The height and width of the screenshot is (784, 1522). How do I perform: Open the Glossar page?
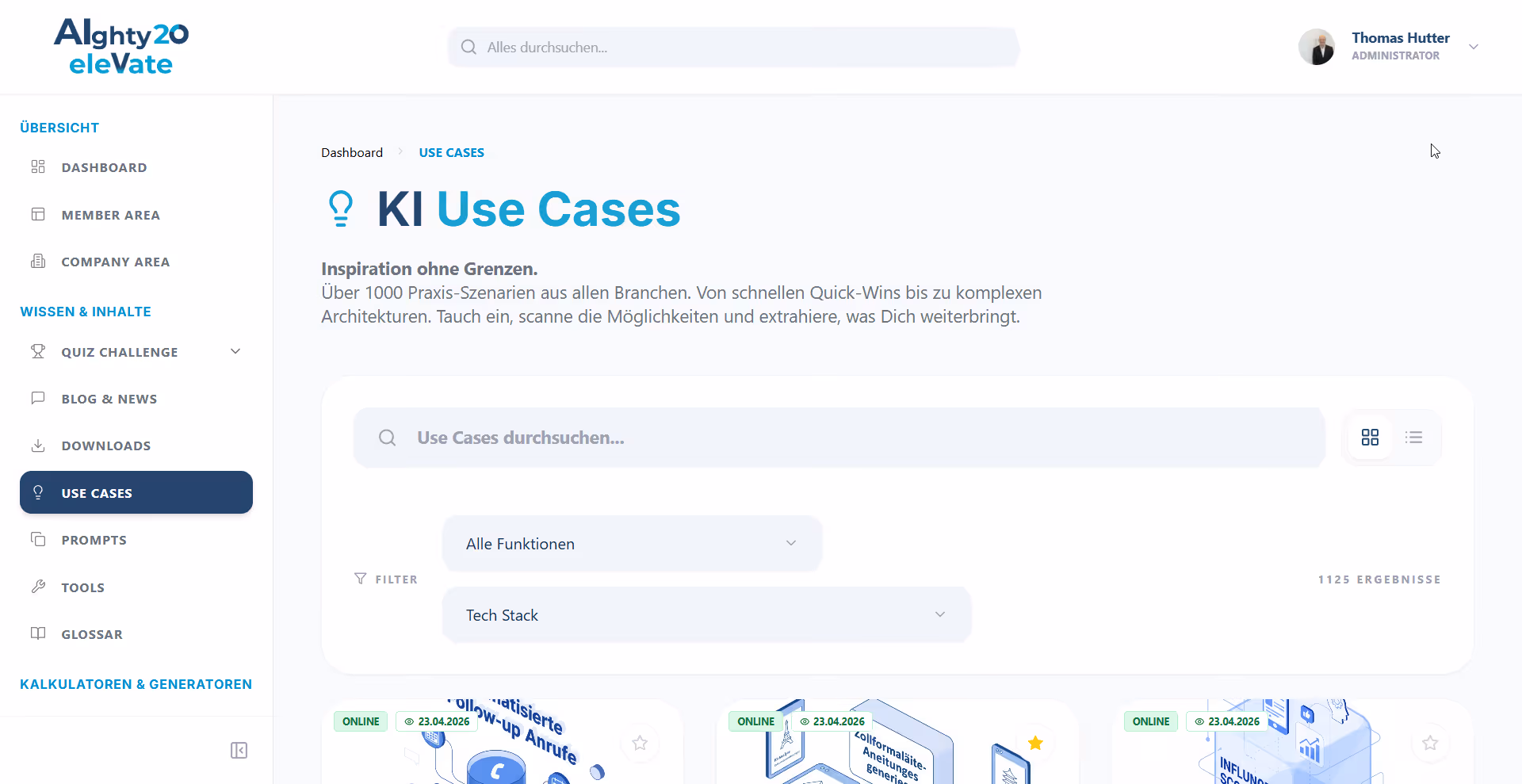pos(136,634)
